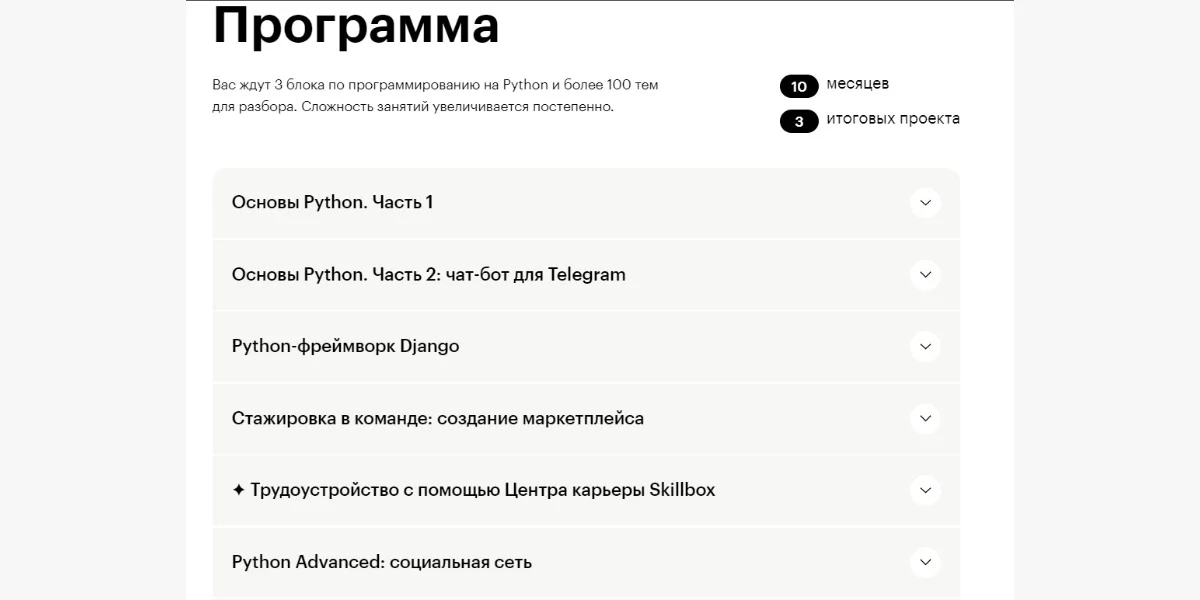Click the sparkle icon before Трудоустройство
Image resolution: width=1200 pixels, height=600 pixels.
pyautogui.click(x=238, y=490)
